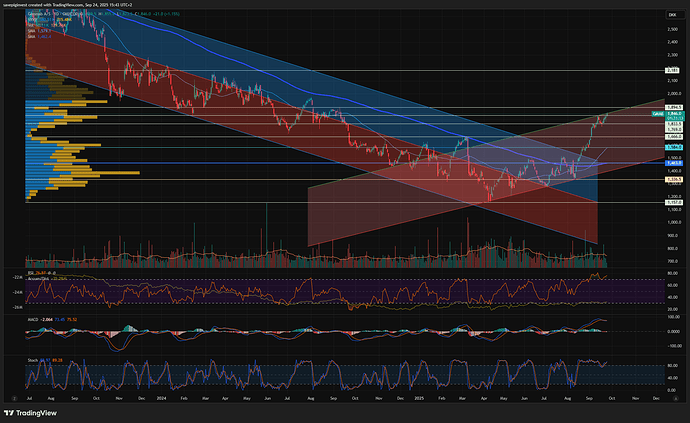Viewport: 690px width, 423px height.
Task: Open the DKK currency selector
Action: tap(671, 14)
